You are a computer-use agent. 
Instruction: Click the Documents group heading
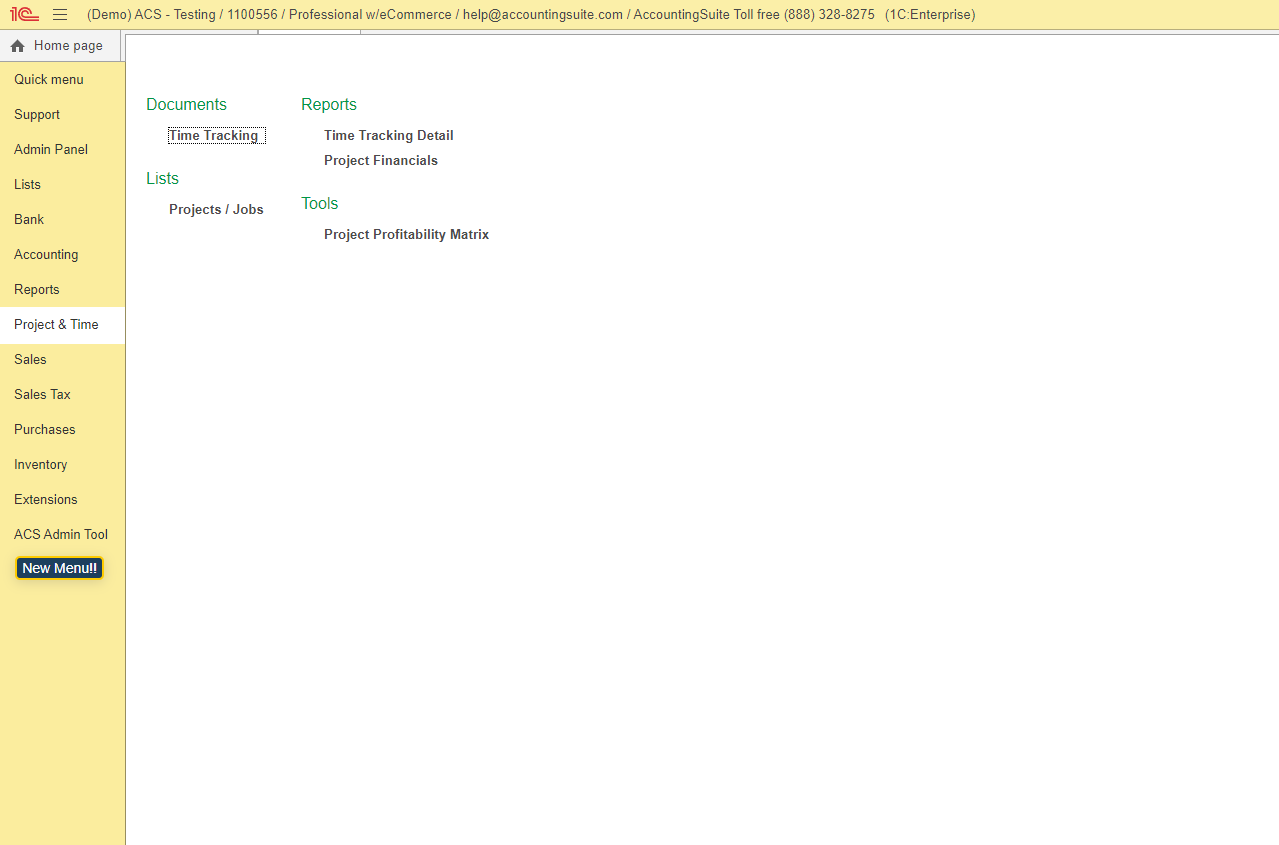tap(186, 105)
